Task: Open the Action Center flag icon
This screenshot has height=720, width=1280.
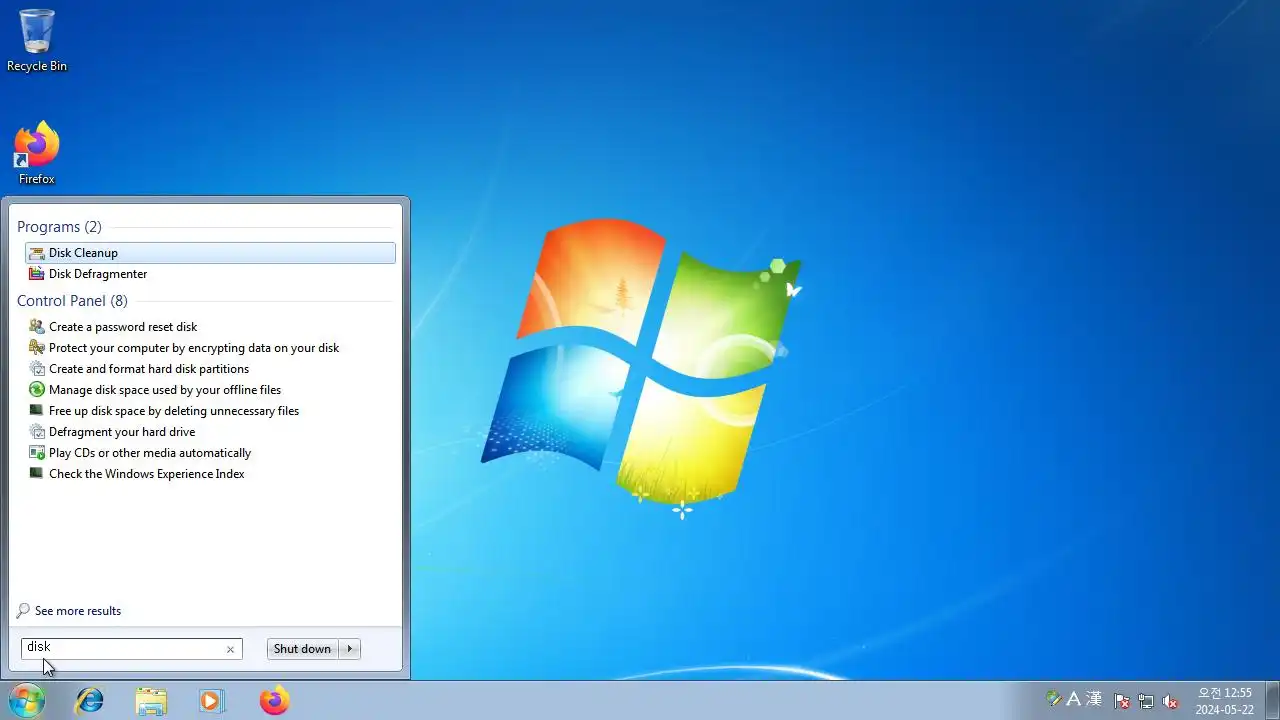Action: pos(1122,701)
